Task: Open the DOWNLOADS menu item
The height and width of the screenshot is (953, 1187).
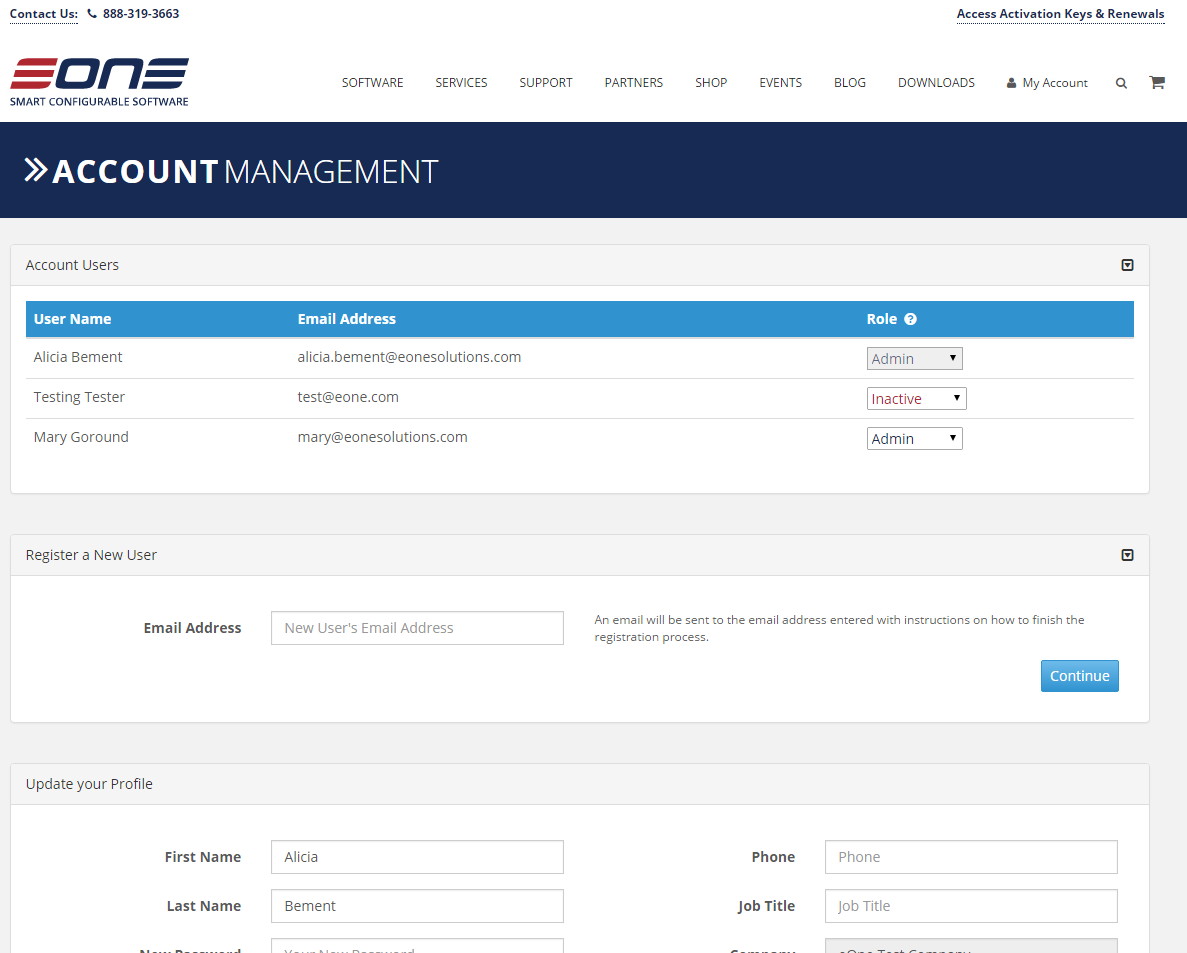Action: tap(936, 83)
